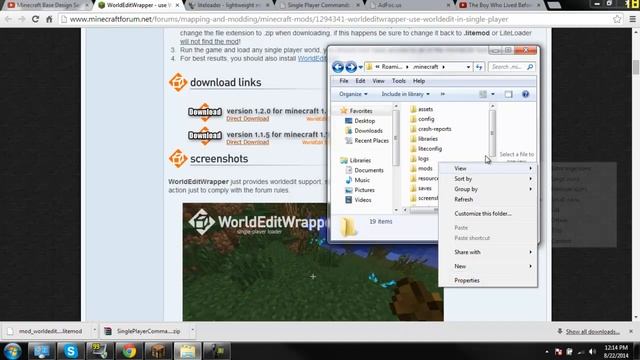Click the Explorer back arrow button
This screenshot has width=640, height=360.
pyautogui.click(x=338, y=67)
